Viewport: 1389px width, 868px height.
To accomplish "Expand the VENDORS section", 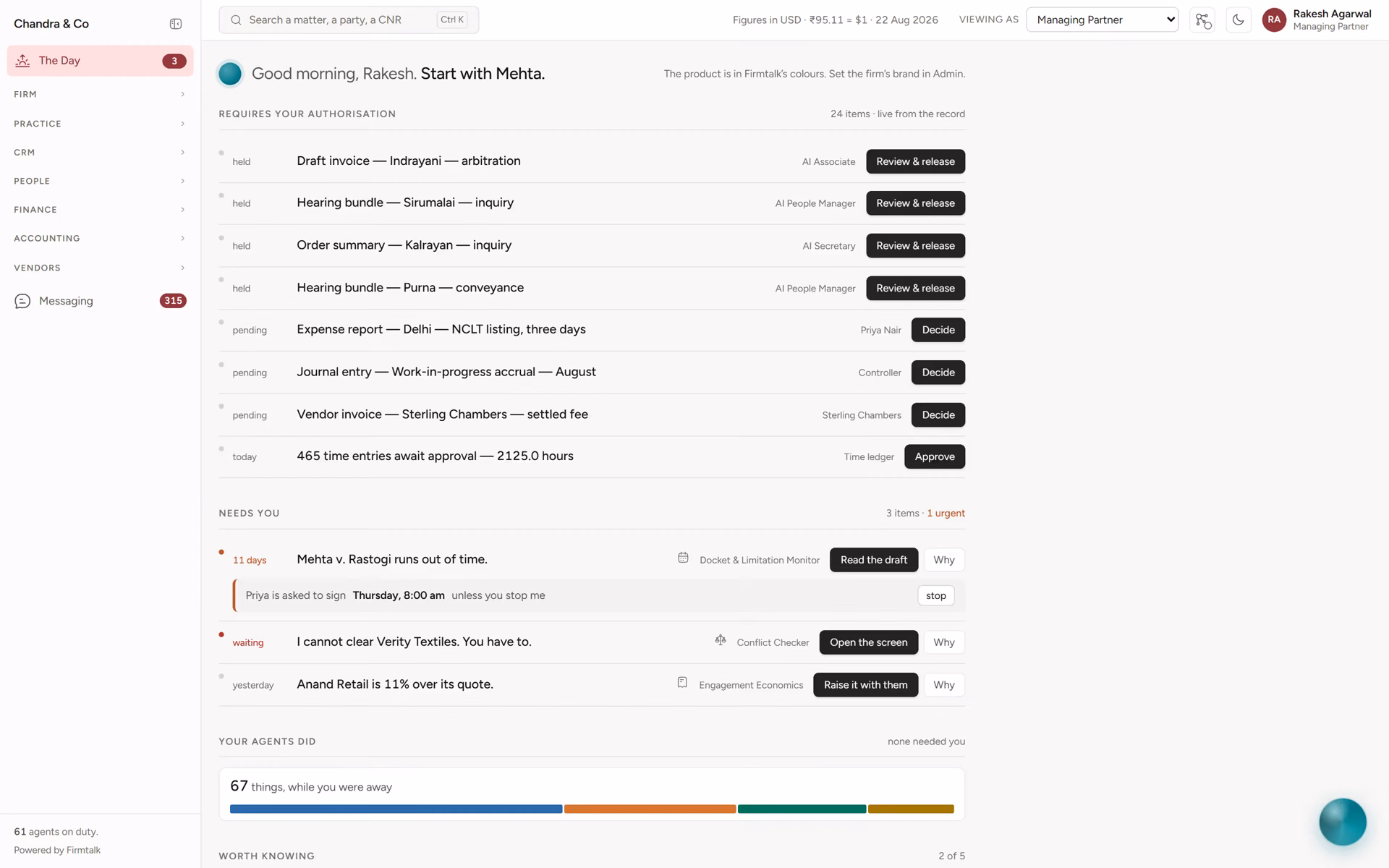I will pyautogui.click(x=100, y=268).
